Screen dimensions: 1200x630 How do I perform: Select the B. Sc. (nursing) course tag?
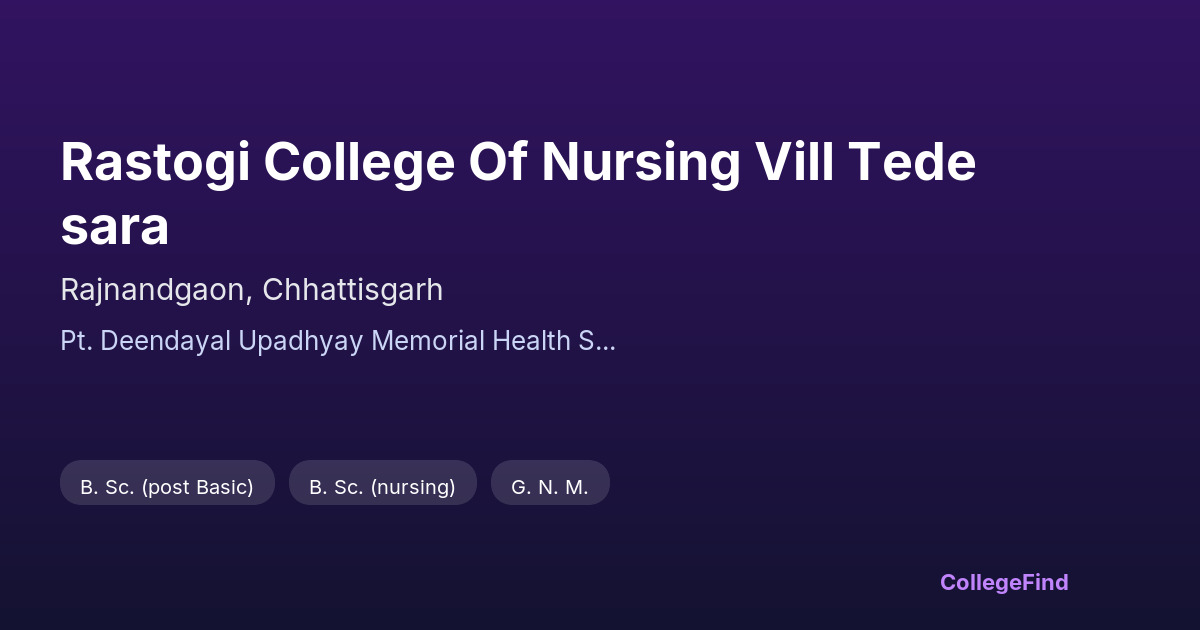click(x=382, y=487)
